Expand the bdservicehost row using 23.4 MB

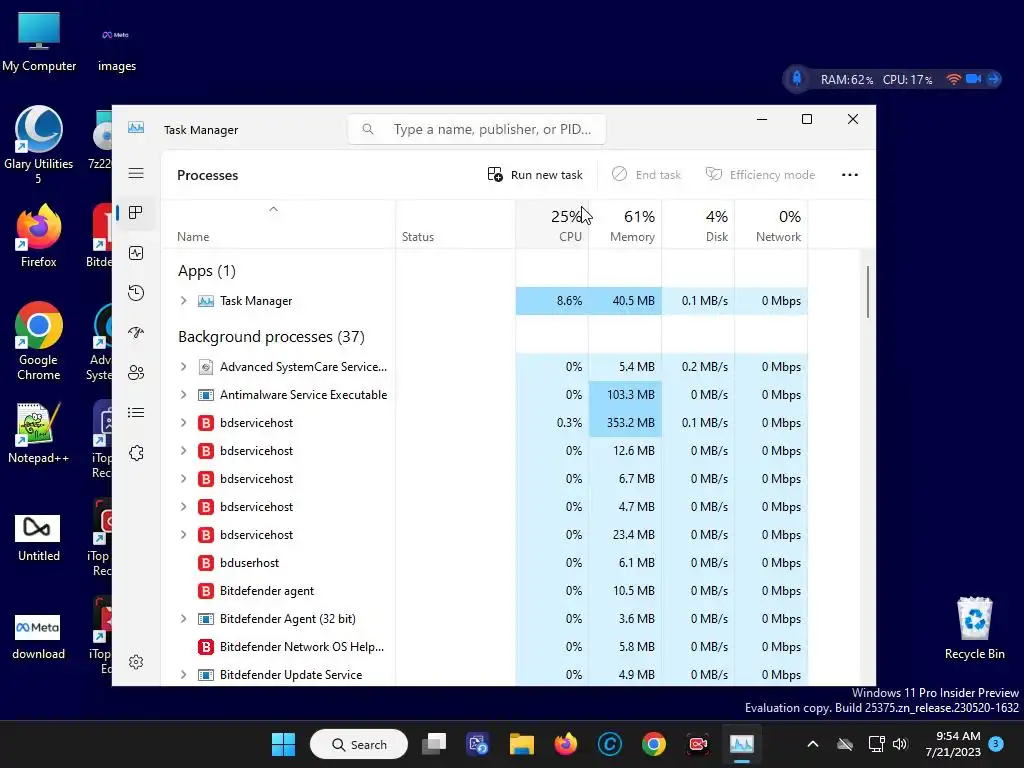[184, 535]
